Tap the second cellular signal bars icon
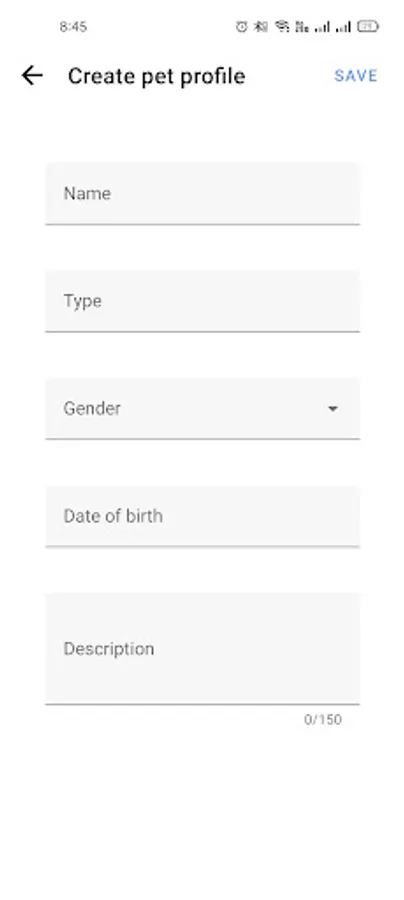 pyautogui.click(x=343, y=26)
